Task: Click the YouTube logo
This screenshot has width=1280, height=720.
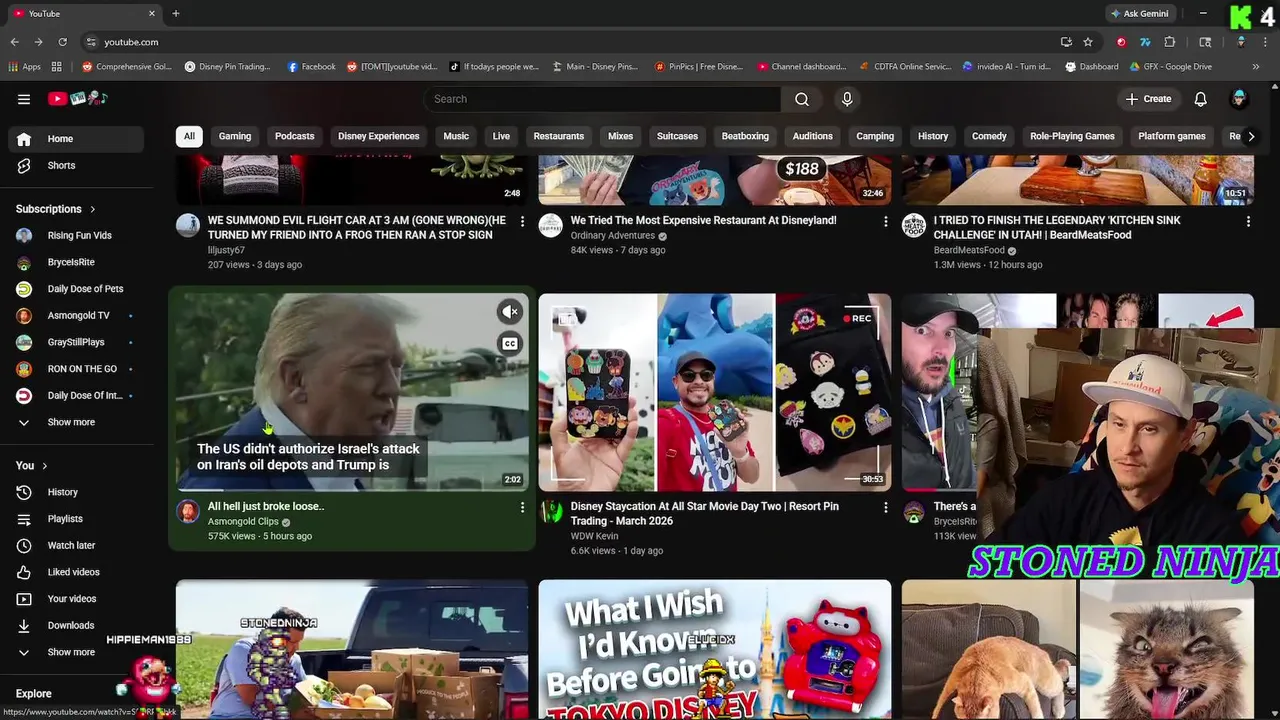Action: 77,98
